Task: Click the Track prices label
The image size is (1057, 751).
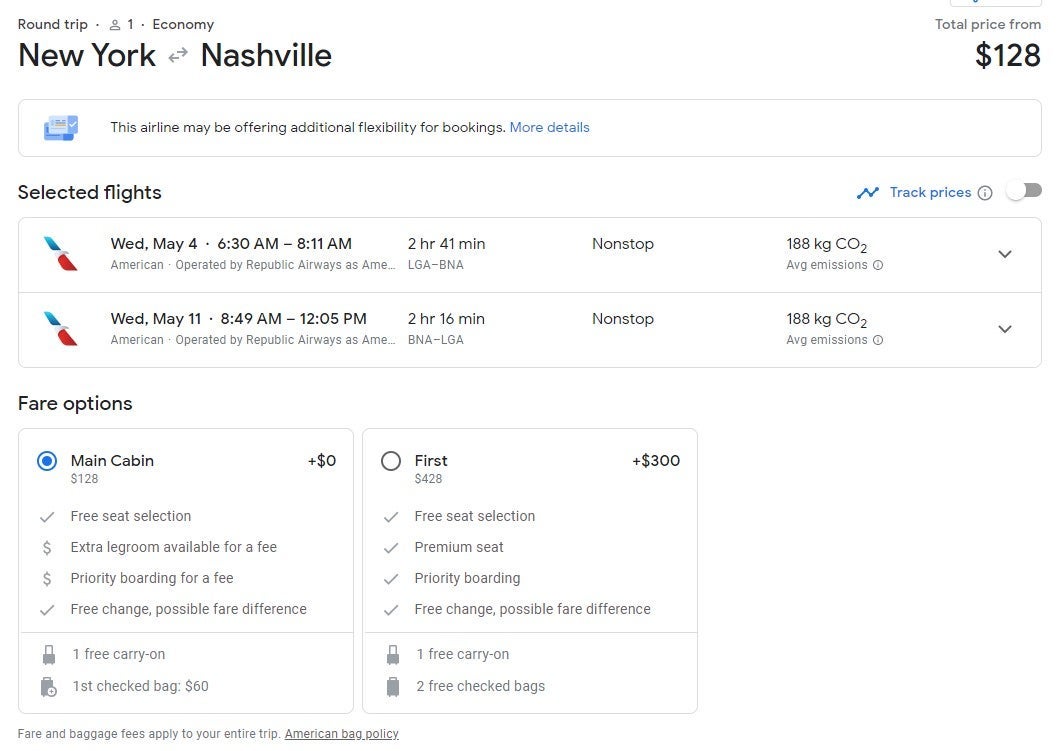Action: [x=930, y=193]
